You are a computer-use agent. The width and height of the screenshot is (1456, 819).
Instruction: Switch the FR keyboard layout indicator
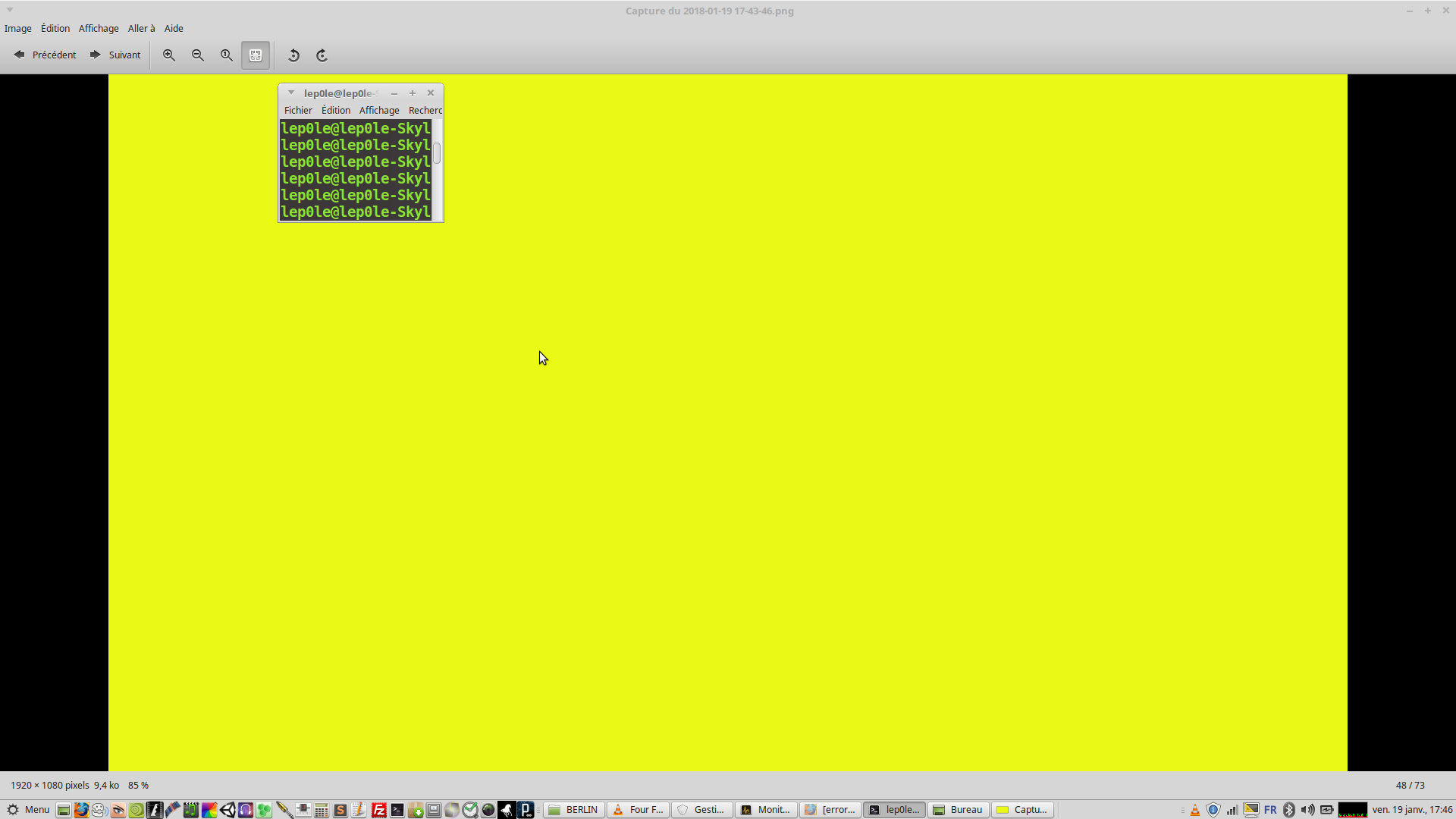[1270, 809]
